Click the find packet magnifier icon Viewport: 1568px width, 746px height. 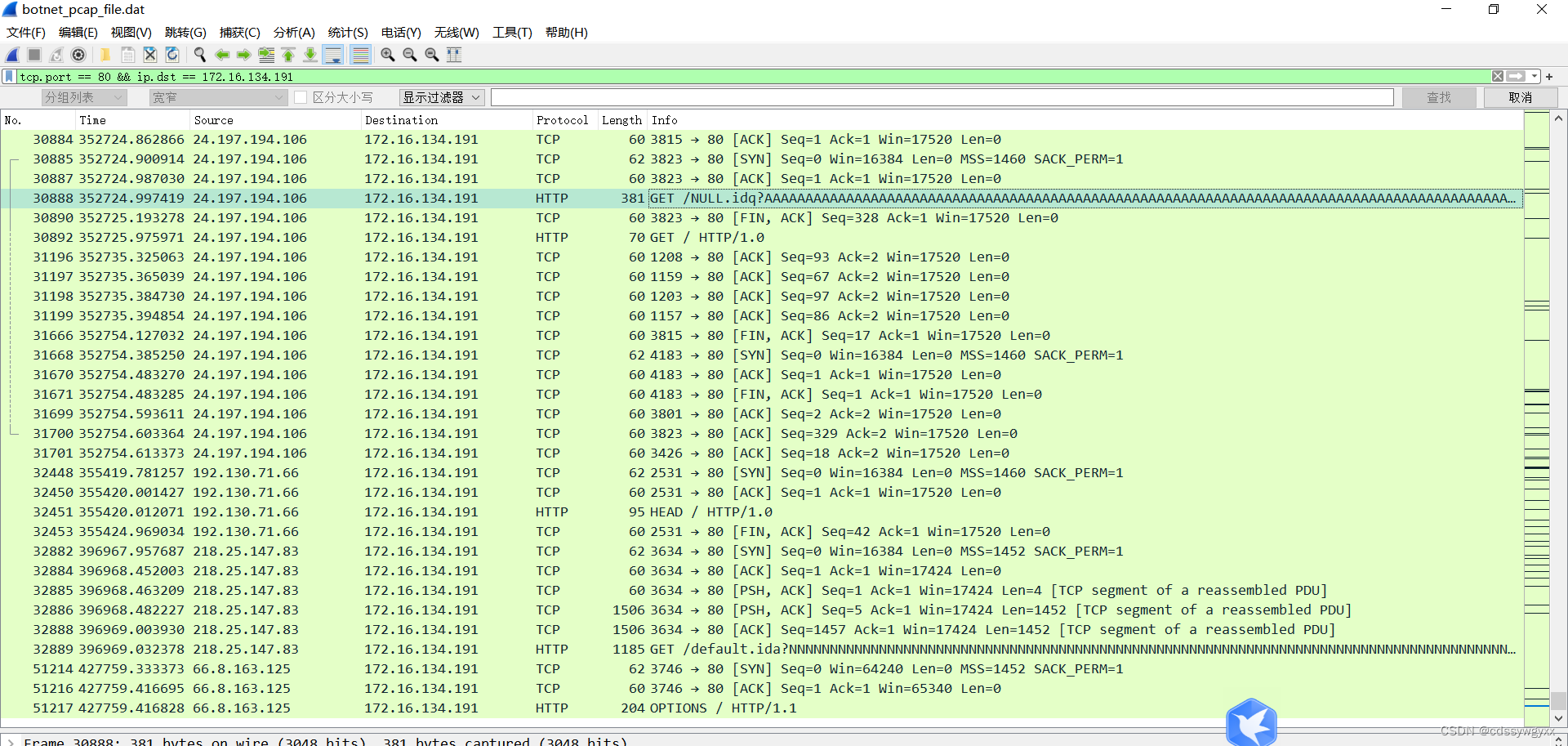pos(199,55)
